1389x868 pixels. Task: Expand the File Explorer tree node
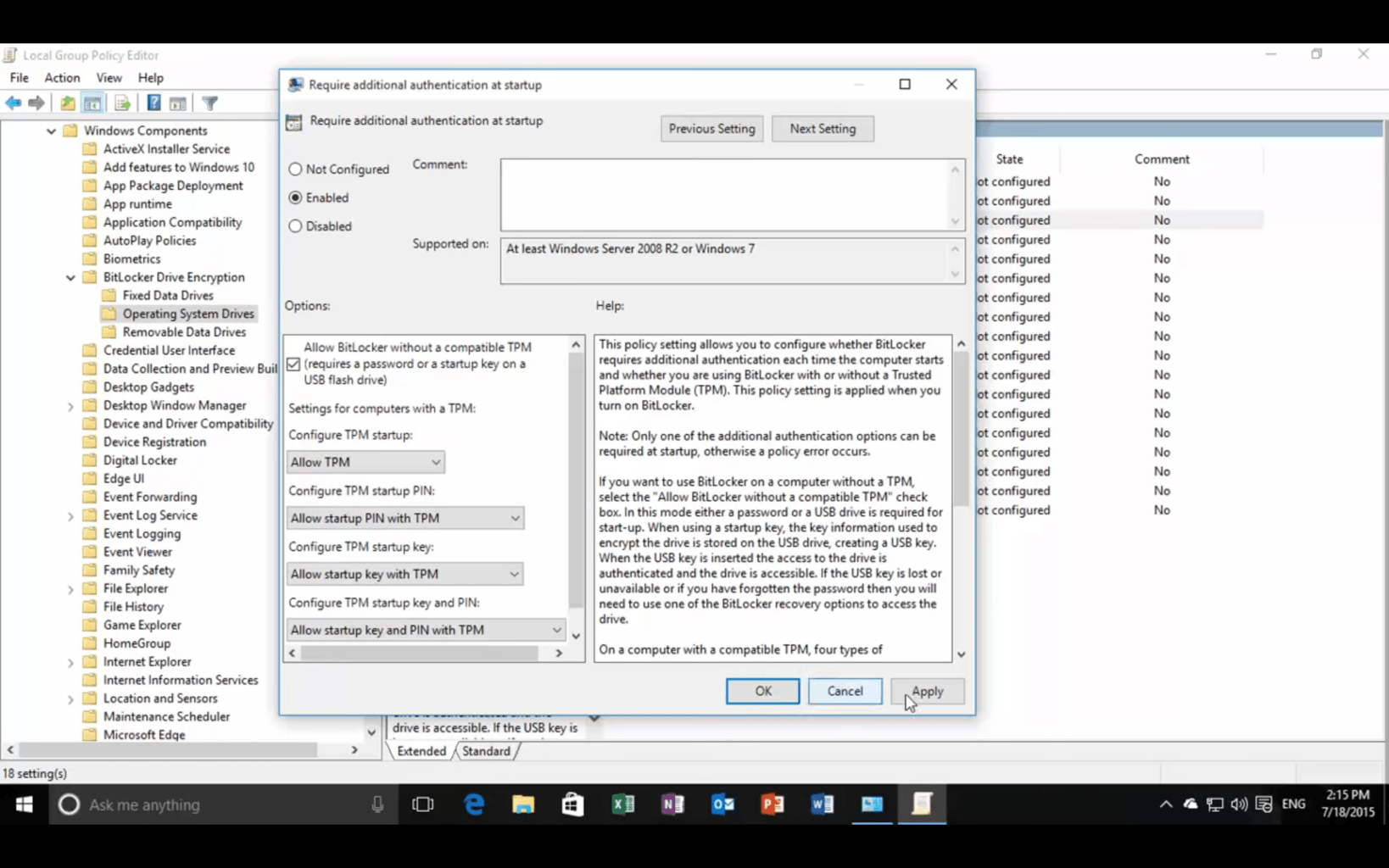coord(70,589)
